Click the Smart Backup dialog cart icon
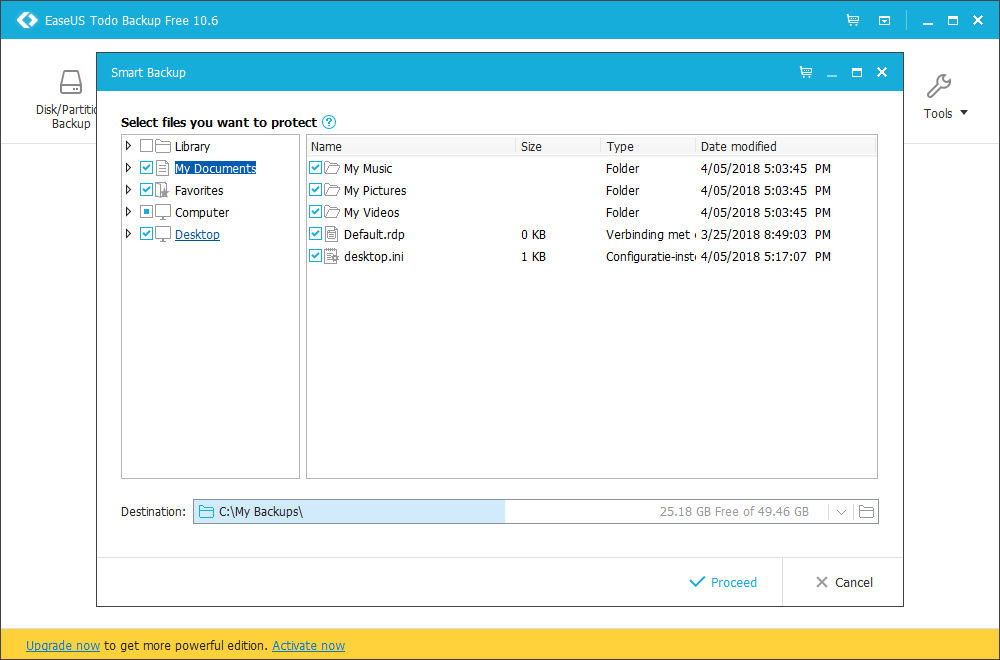The height and width of the screenshot is (660, 1000). pyautogui.click(x=806, y=72)
